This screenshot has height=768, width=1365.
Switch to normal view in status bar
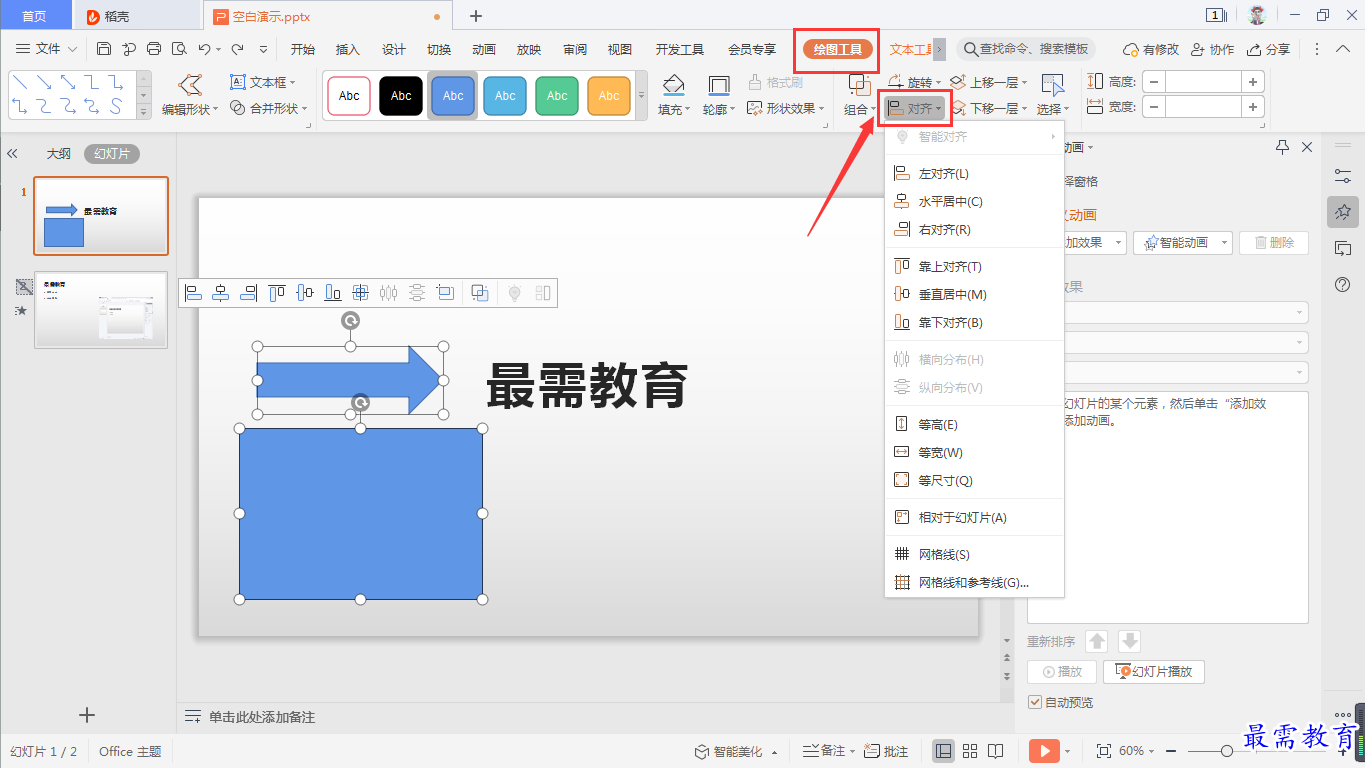coord(943,751)
